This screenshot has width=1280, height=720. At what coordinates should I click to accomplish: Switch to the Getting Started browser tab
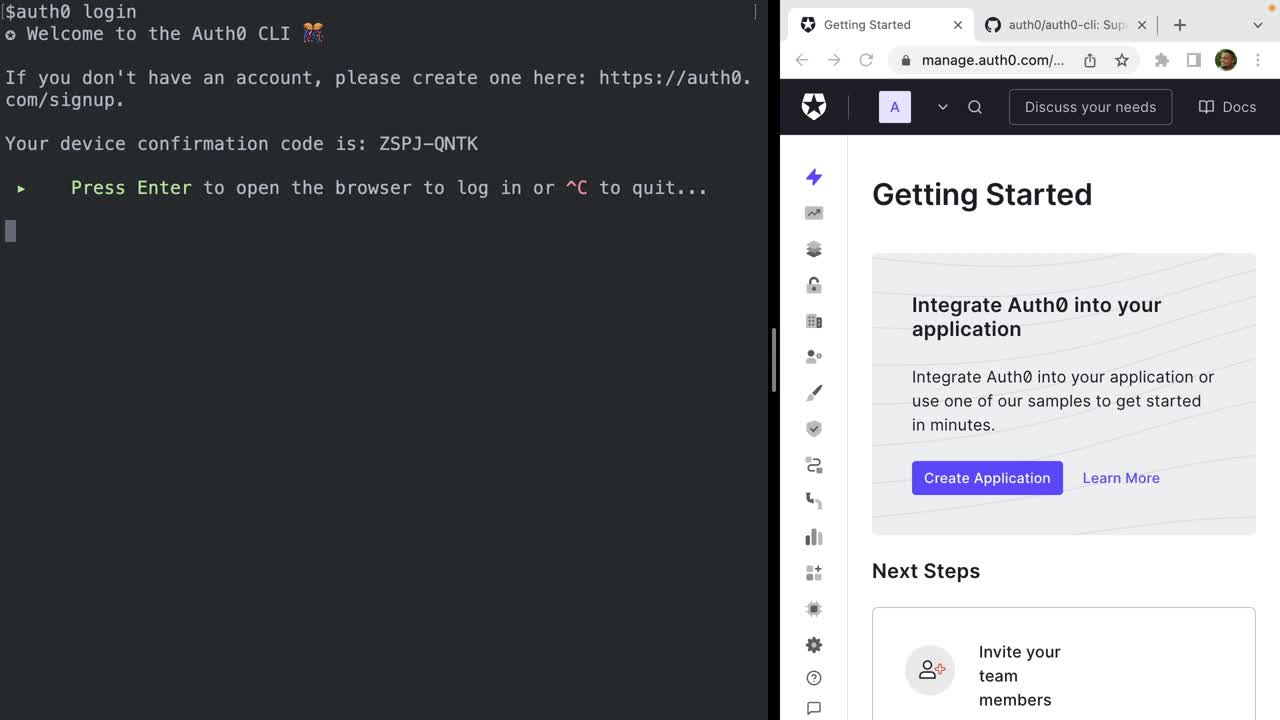point(880,24)
